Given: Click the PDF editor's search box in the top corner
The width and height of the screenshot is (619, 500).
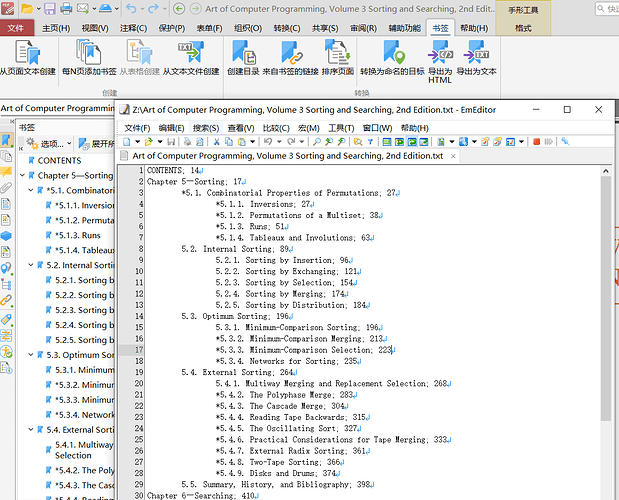Looking at the screenshot, I should pyautogui.click(x=607, y=8).
